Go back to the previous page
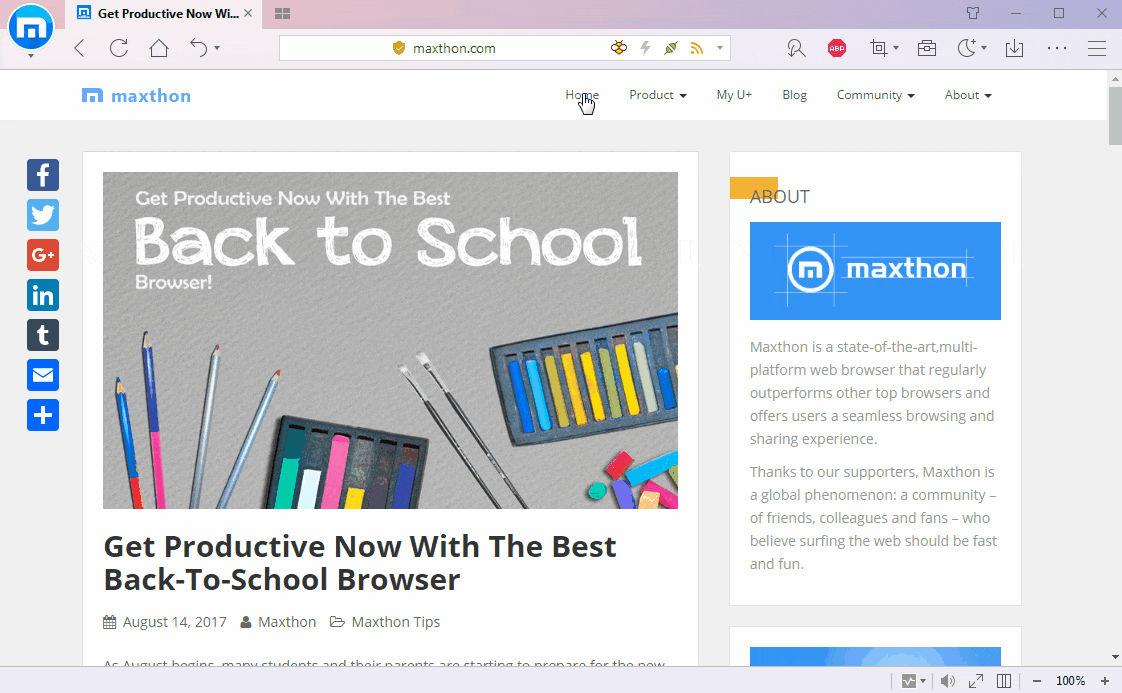 79,48
